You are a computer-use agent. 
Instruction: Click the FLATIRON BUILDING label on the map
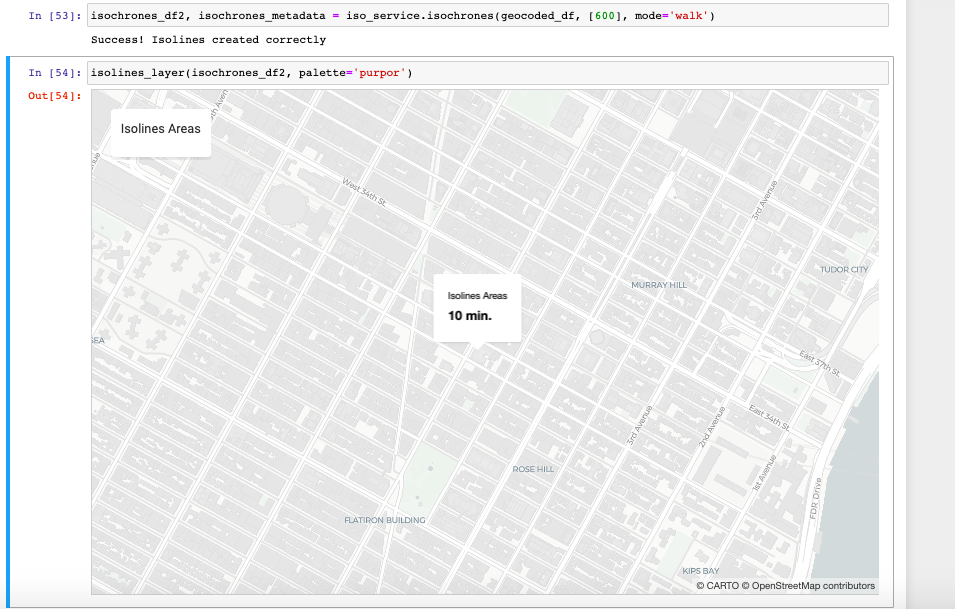385,519
